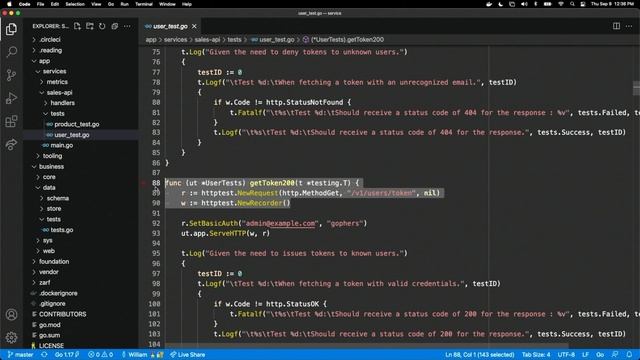Click feedback icon in status bar
640x360 pixels.
pyautogui.click(x=615, y=355)
